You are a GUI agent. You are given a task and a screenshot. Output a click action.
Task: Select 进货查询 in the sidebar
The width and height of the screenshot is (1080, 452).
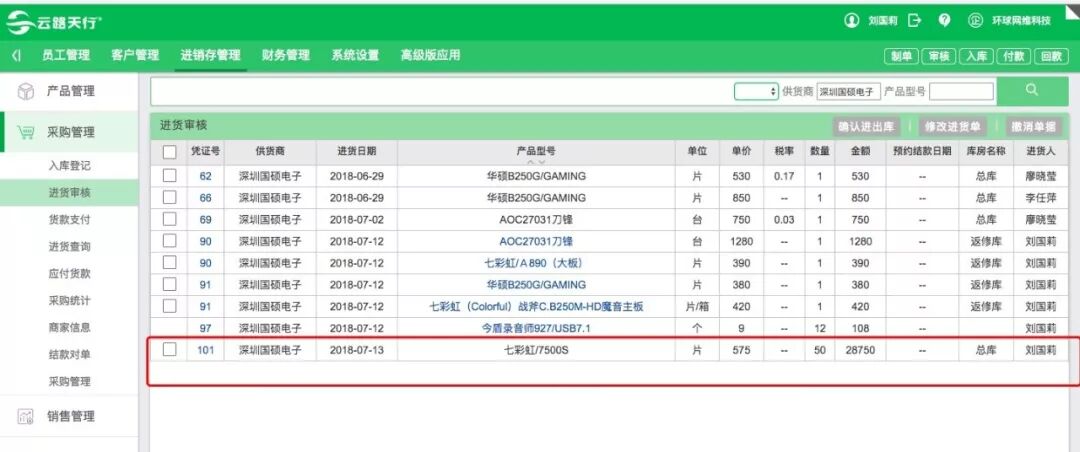[70, 247]
